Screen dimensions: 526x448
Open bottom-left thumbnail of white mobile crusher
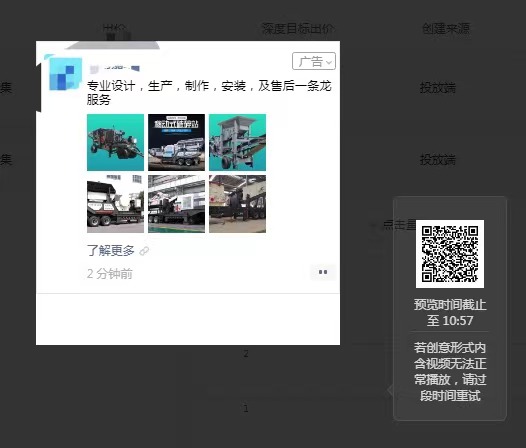[115, 204]
